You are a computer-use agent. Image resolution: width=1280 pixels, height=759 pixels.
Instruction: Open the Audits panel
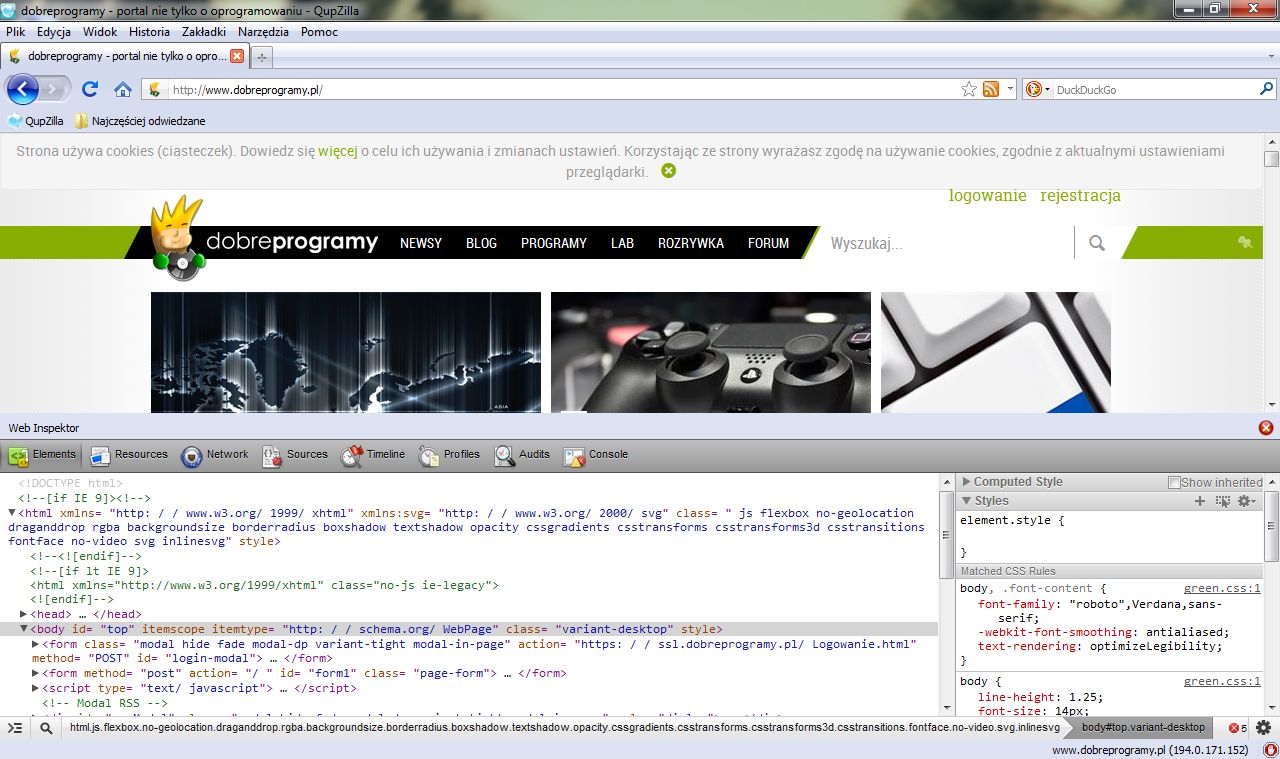pos(522,455)
